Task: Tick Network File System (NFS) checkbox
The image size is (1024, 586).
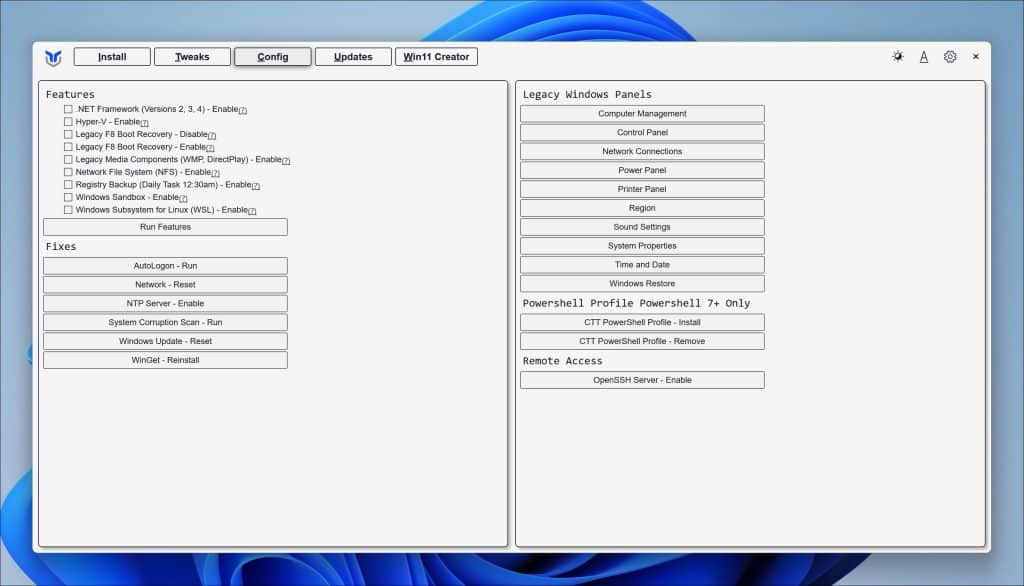Action: coord(68,172)
